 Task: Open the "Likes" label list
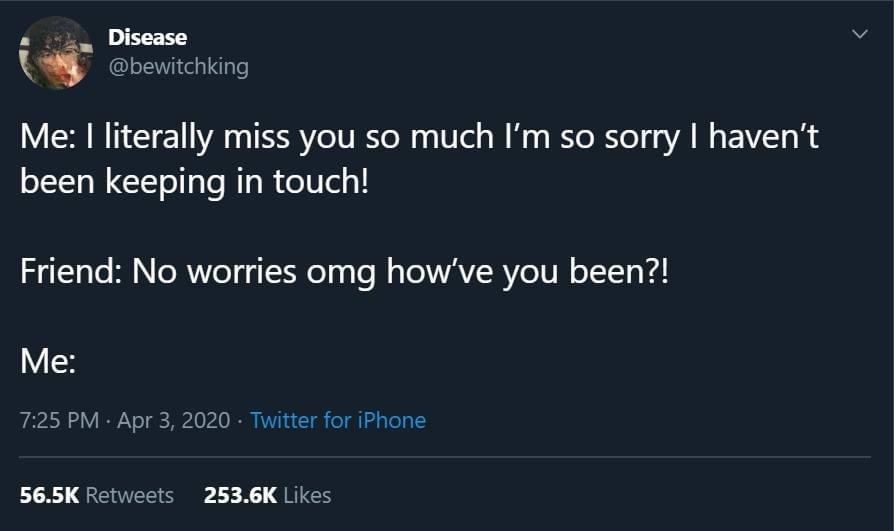click(307, 495)
